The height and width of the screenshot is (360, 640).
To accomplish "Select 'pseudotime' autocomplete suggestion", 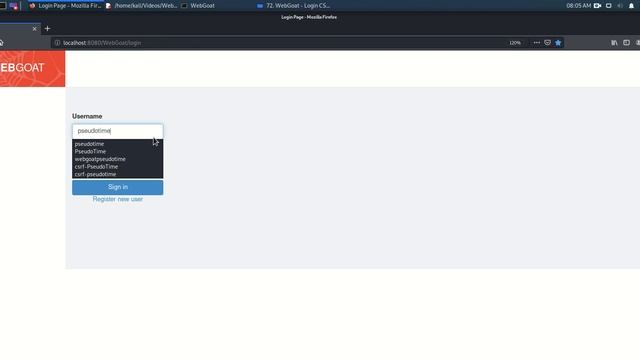I will [118, 144].
